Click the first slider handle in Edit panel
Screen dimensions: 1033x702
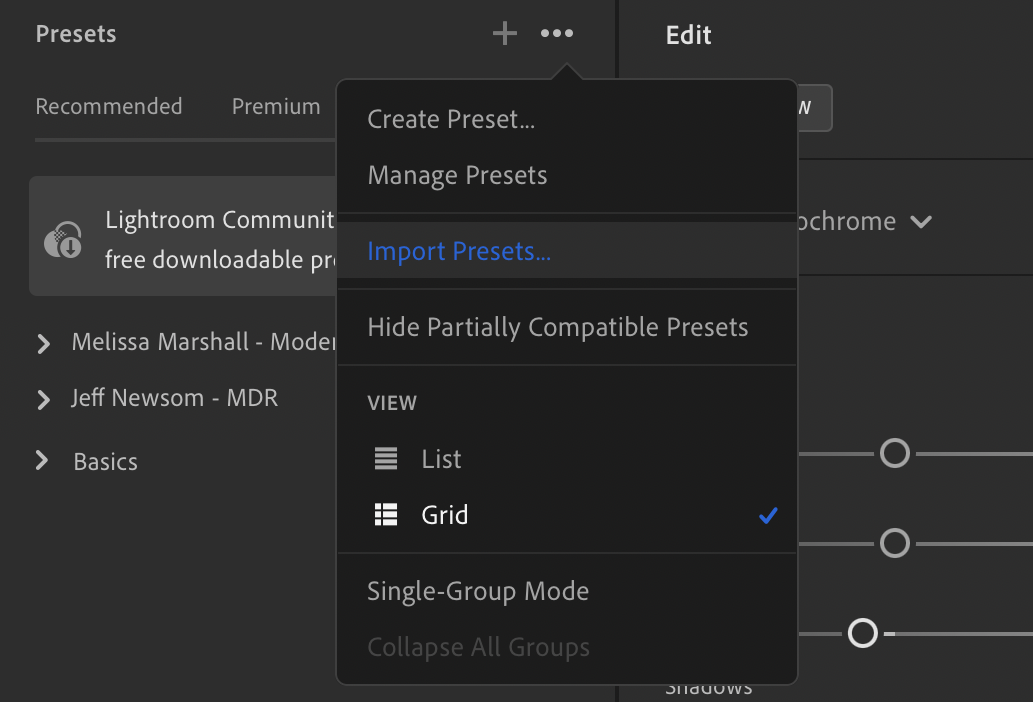pyautogui.click(x=895, y=453)
